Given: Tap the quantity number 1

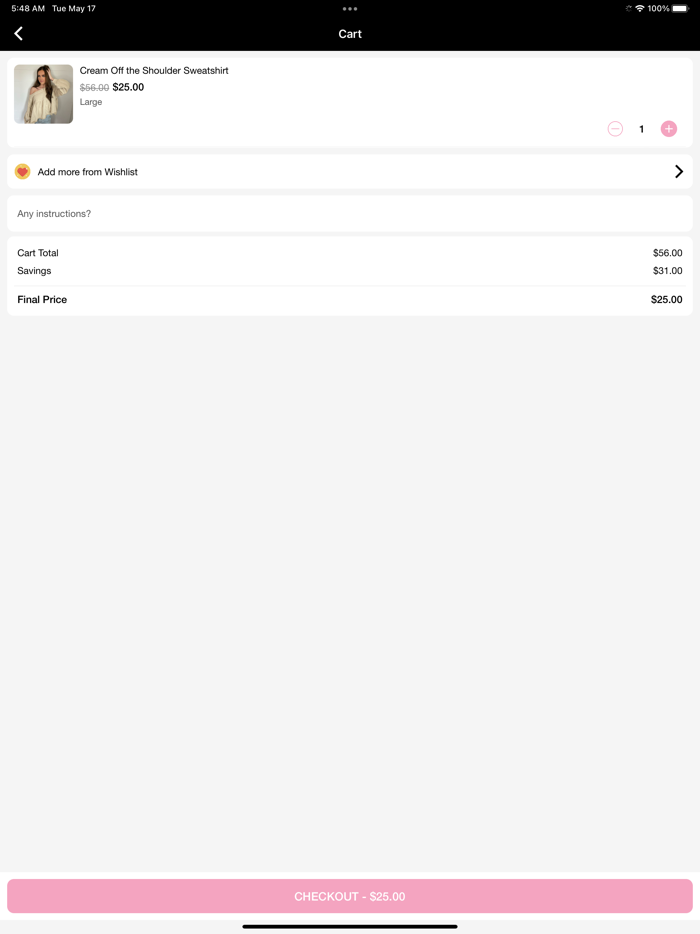Looking at the screenshot, I should [x=642, y=129].
